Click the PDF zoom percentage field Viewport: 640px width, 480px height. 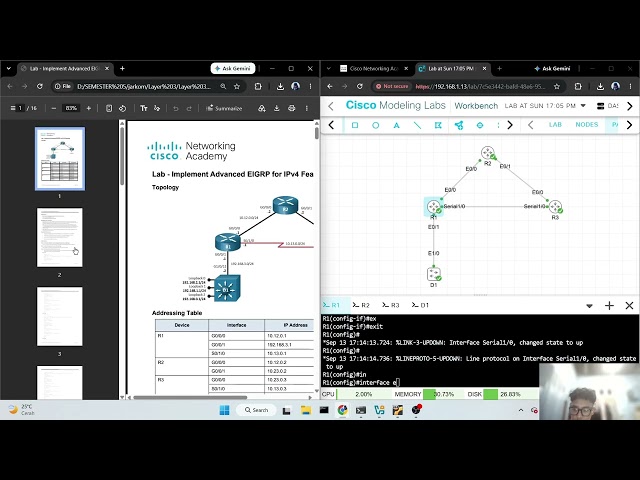tap(71, 108)
